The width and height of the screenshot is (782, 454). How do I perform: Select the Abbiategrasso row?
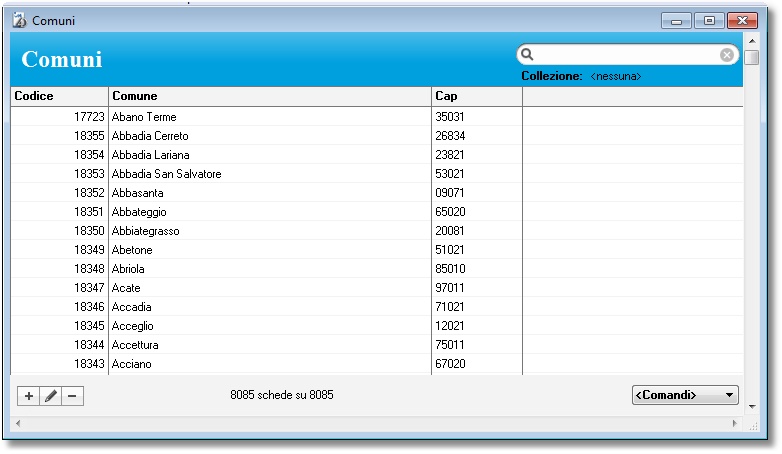pos(146,231)
